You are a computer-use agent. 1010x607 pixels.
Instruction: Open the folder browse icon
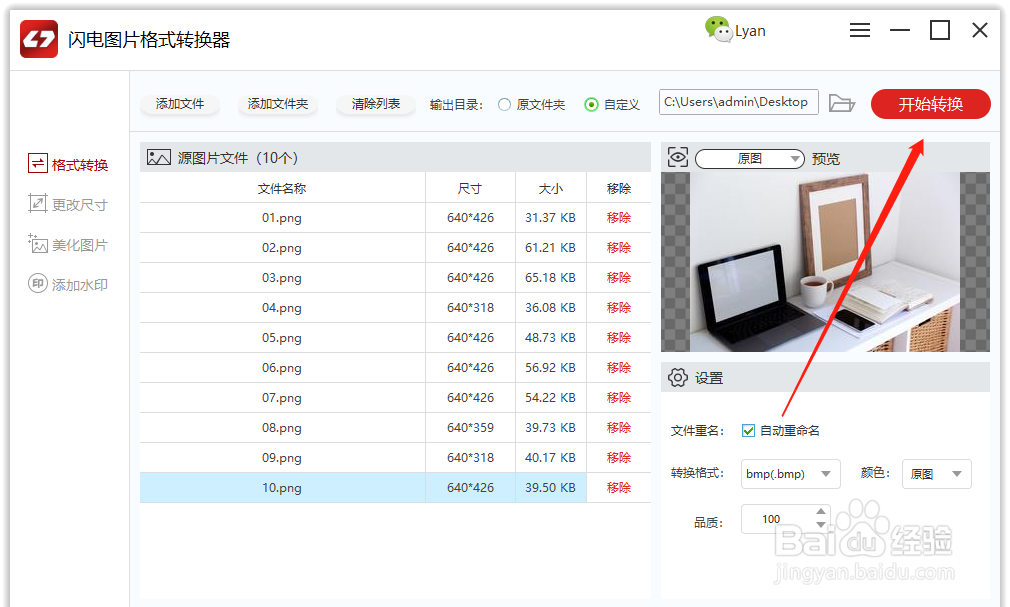tap(842, 102)
